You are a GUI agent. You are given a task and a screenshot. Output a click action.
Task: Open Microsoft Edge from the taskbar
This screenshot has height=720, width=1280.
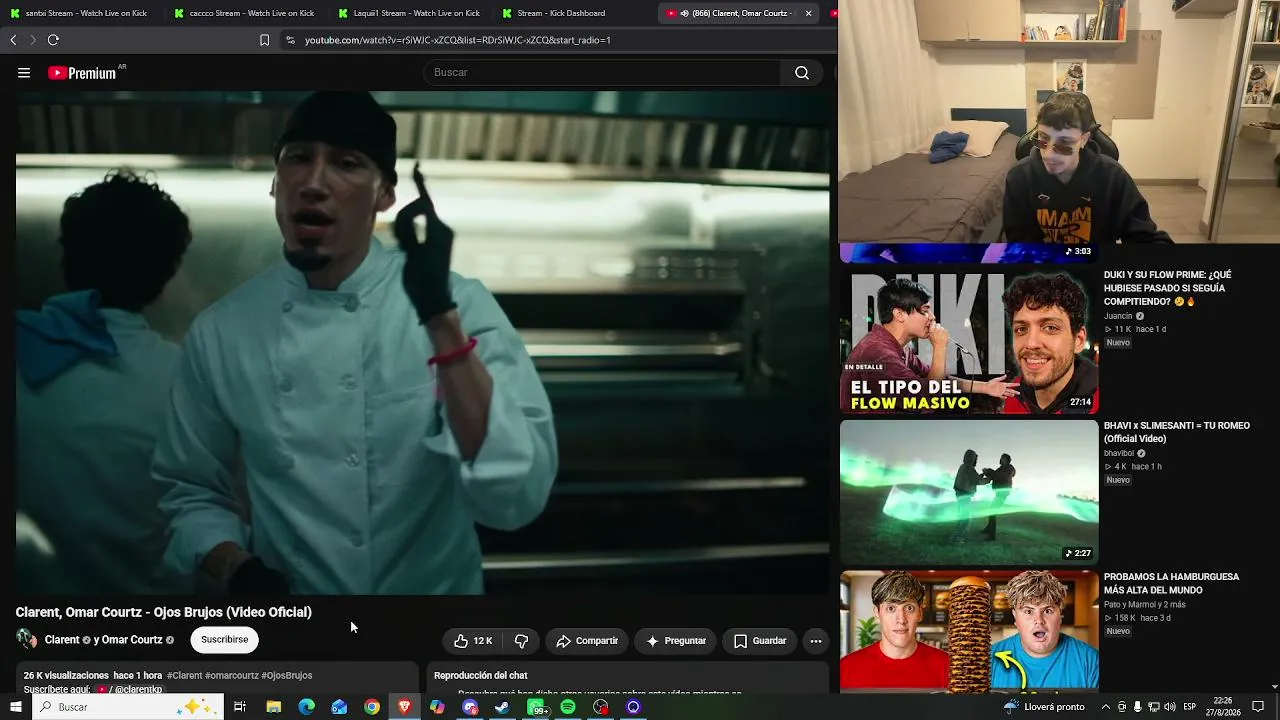click(306, 707)
